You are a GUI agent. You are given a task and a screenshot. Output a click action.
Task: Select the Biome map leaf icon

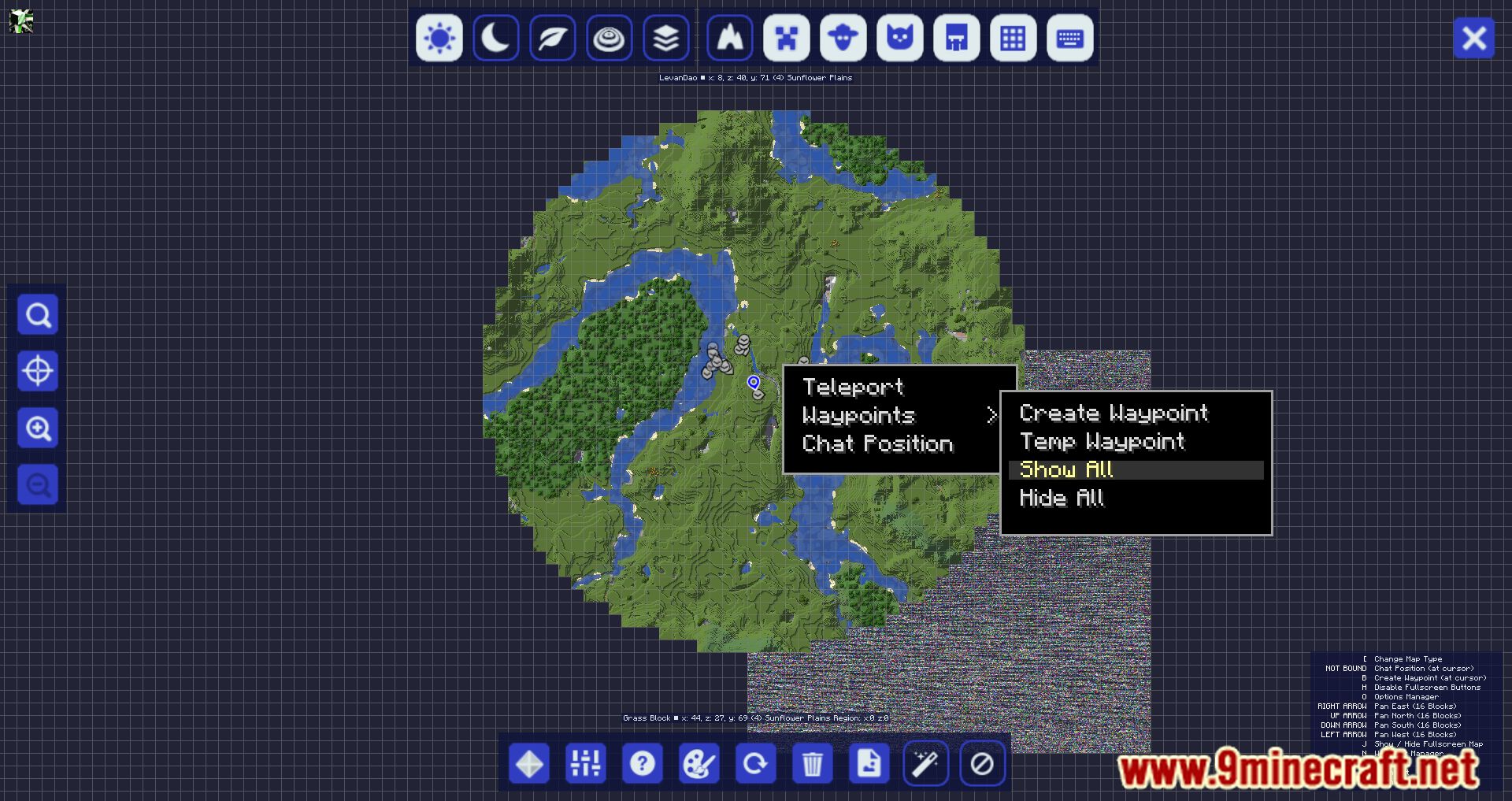click(x=552, y=38)
